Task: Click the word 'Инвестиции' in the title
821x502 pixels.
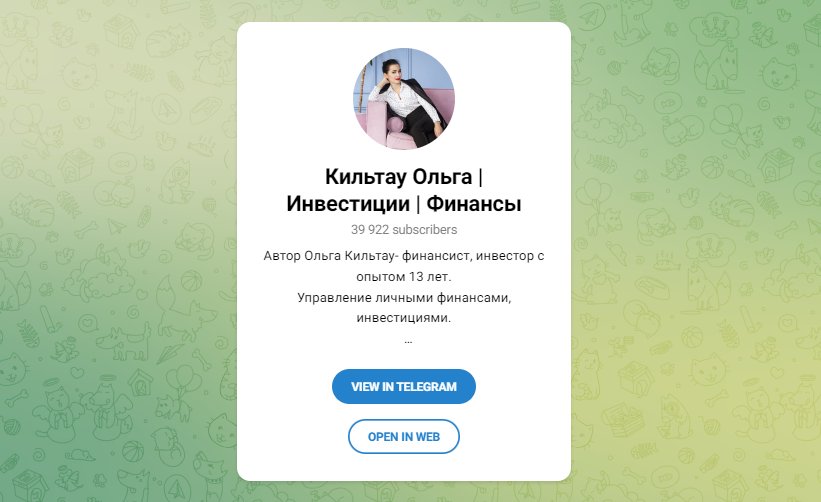Action: click(x=348, y=204)
